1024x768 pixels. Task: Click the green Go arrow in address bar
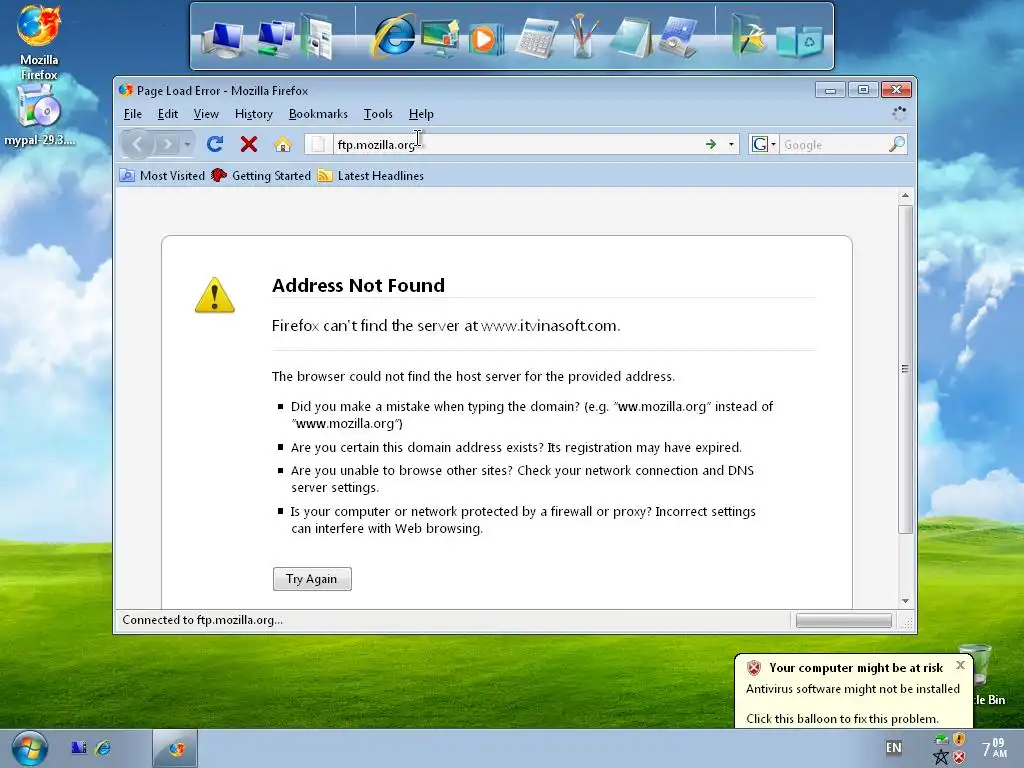[x=711, y=144]
